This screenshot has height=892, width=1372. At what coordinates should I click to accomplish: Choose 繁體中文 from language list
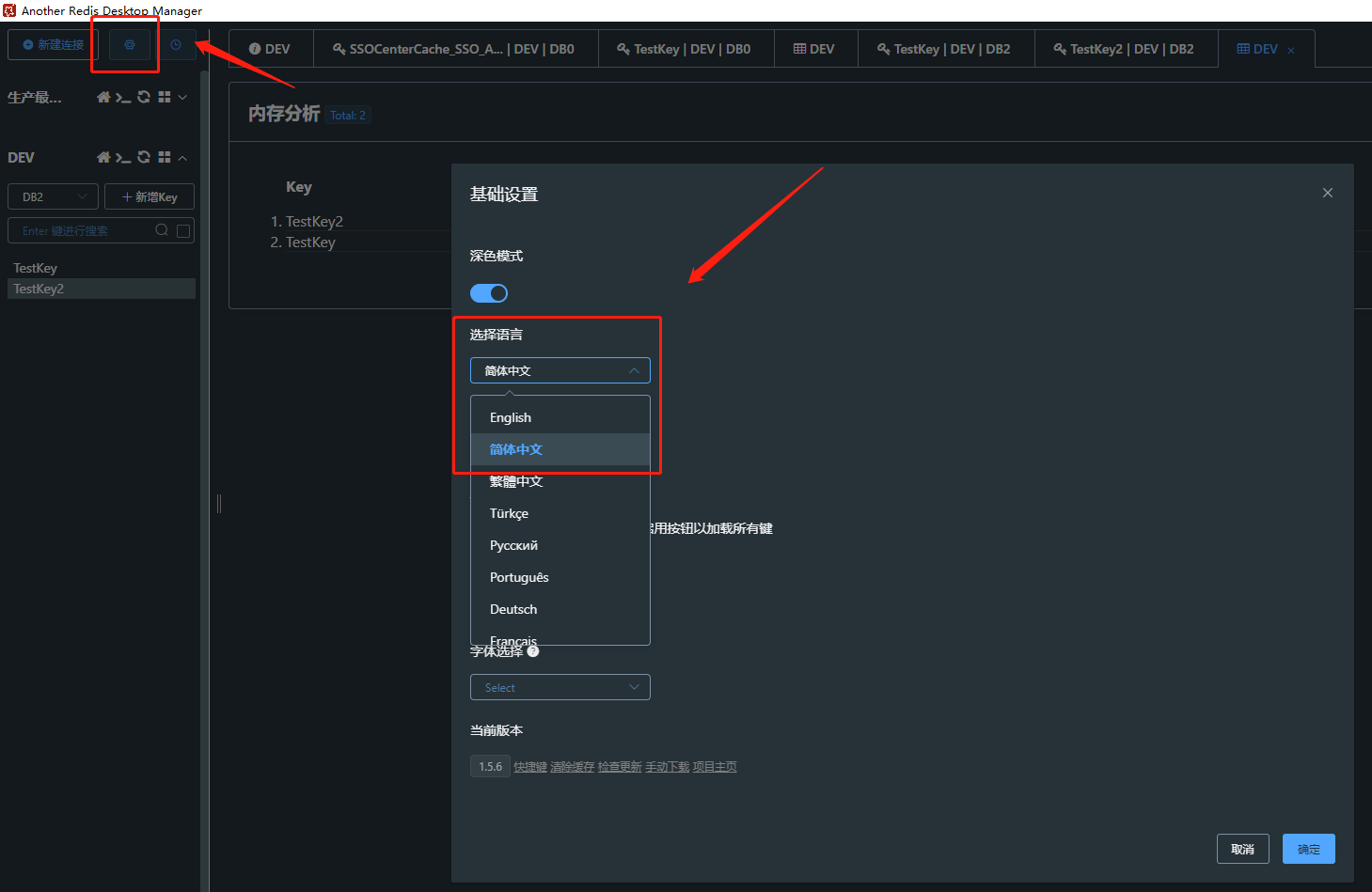click(560, 481)
